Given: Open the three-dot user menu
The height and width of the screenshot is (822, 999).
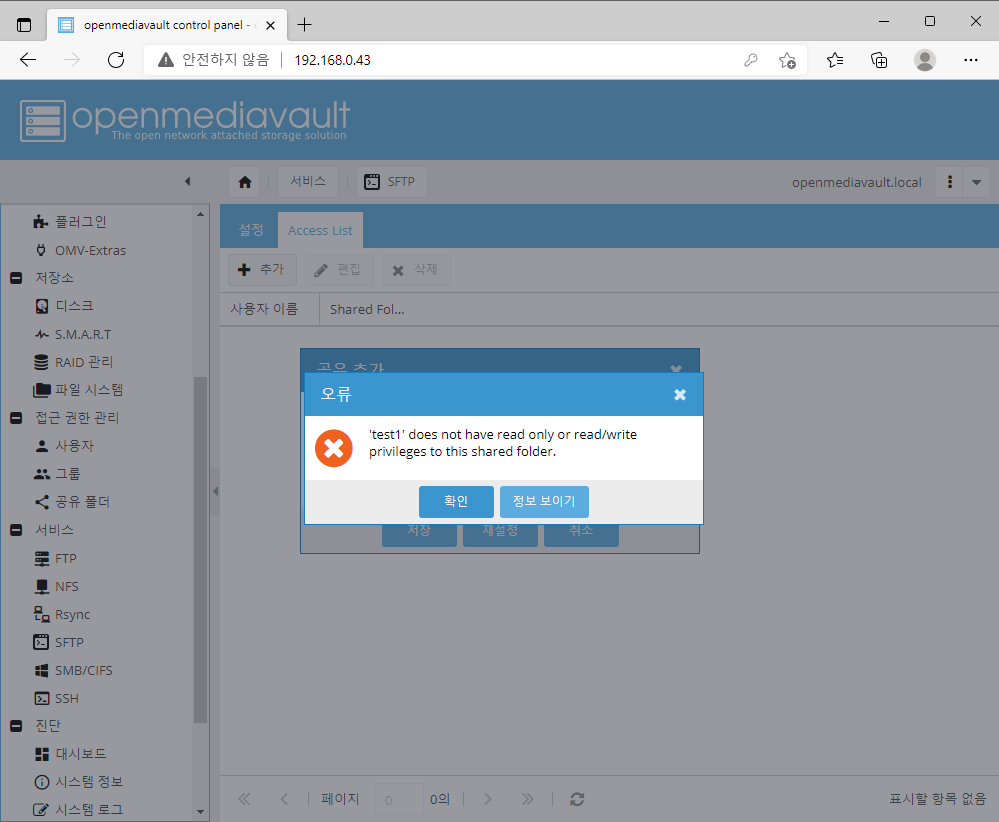Looking at the screenshot, I should click(x=950, y=182).
